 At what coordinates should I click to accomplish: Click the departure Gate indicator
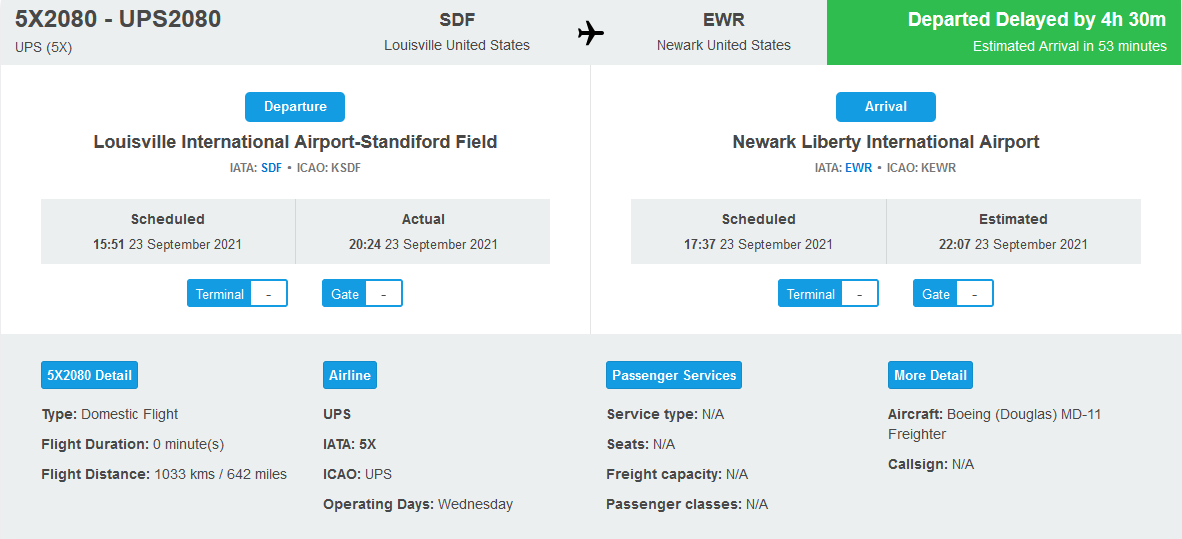363,294
